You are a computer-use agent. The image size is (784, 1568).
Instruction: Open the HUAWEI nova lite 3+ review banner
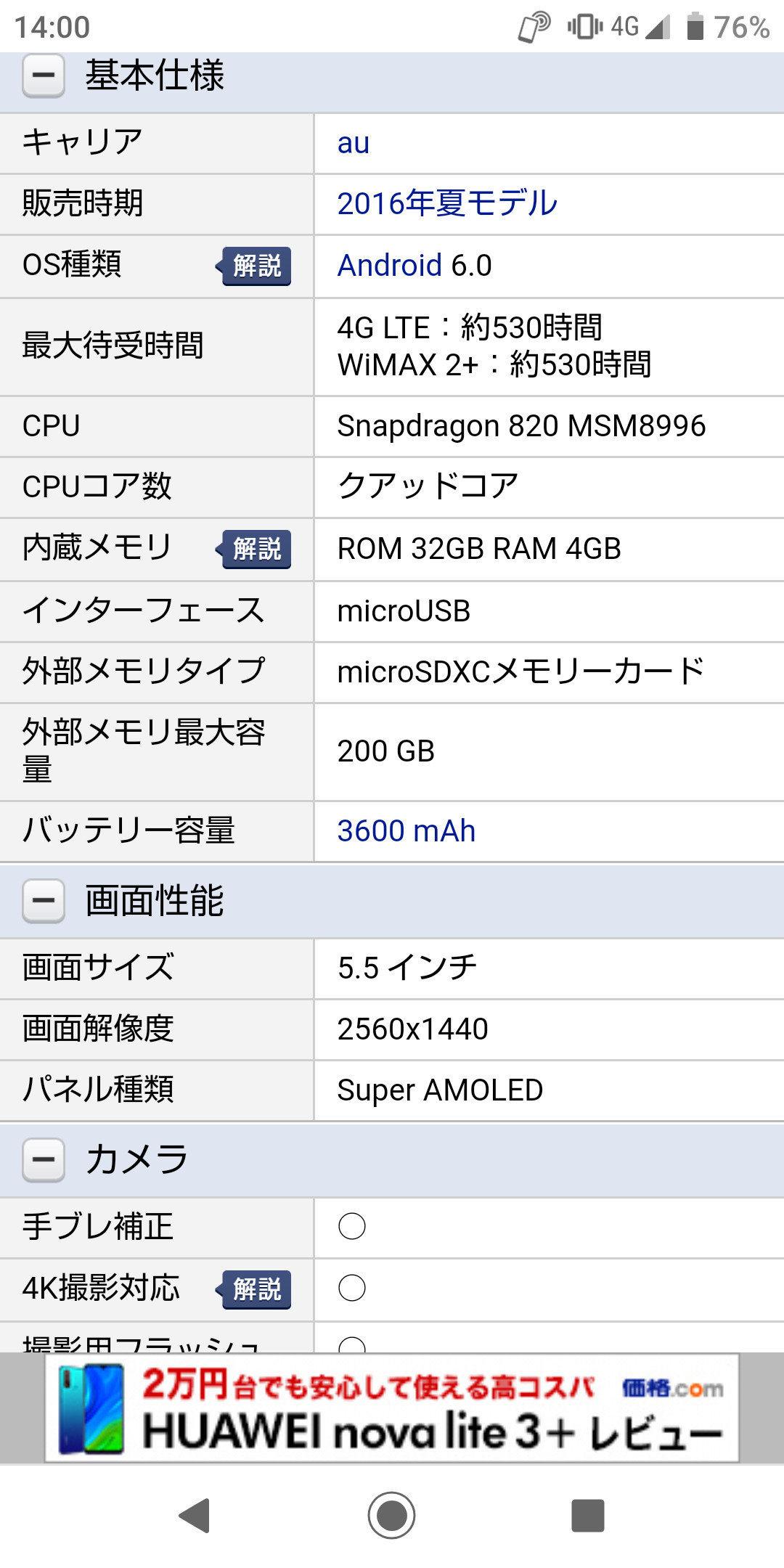pyautogui.click(x=392, y=1408)
